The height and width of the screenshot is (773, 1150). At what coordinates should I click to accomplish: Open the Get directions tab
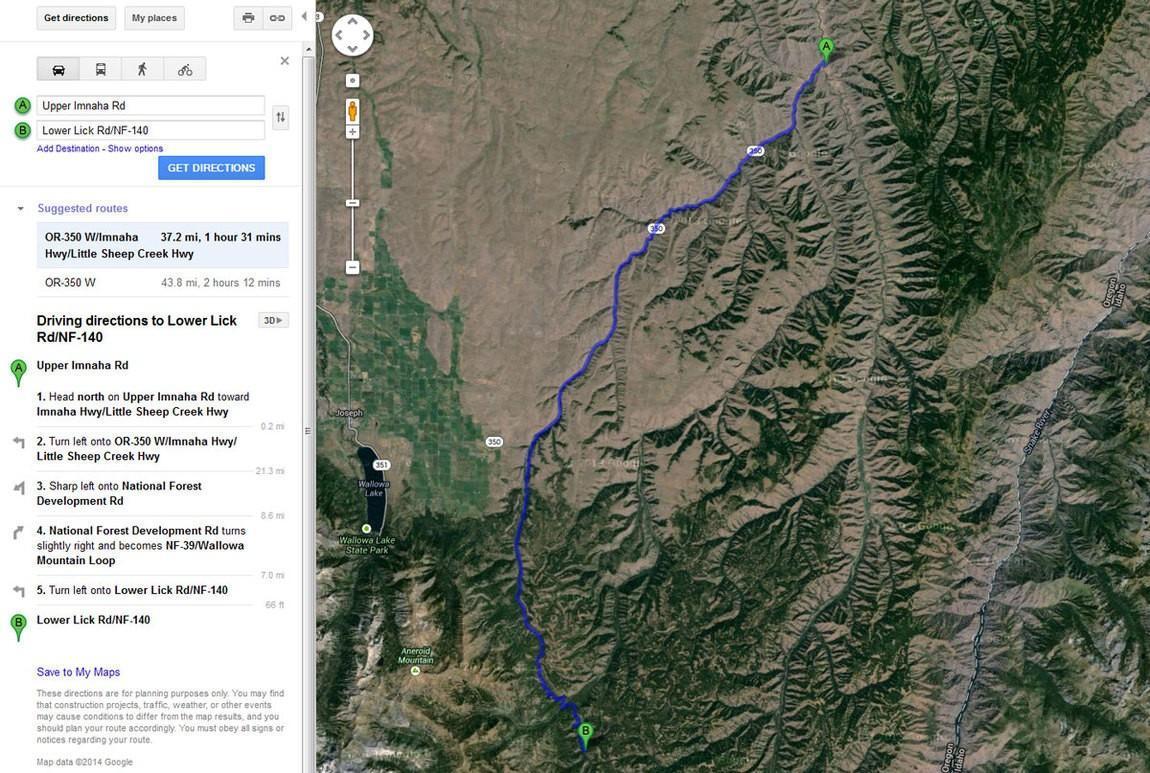76,18
